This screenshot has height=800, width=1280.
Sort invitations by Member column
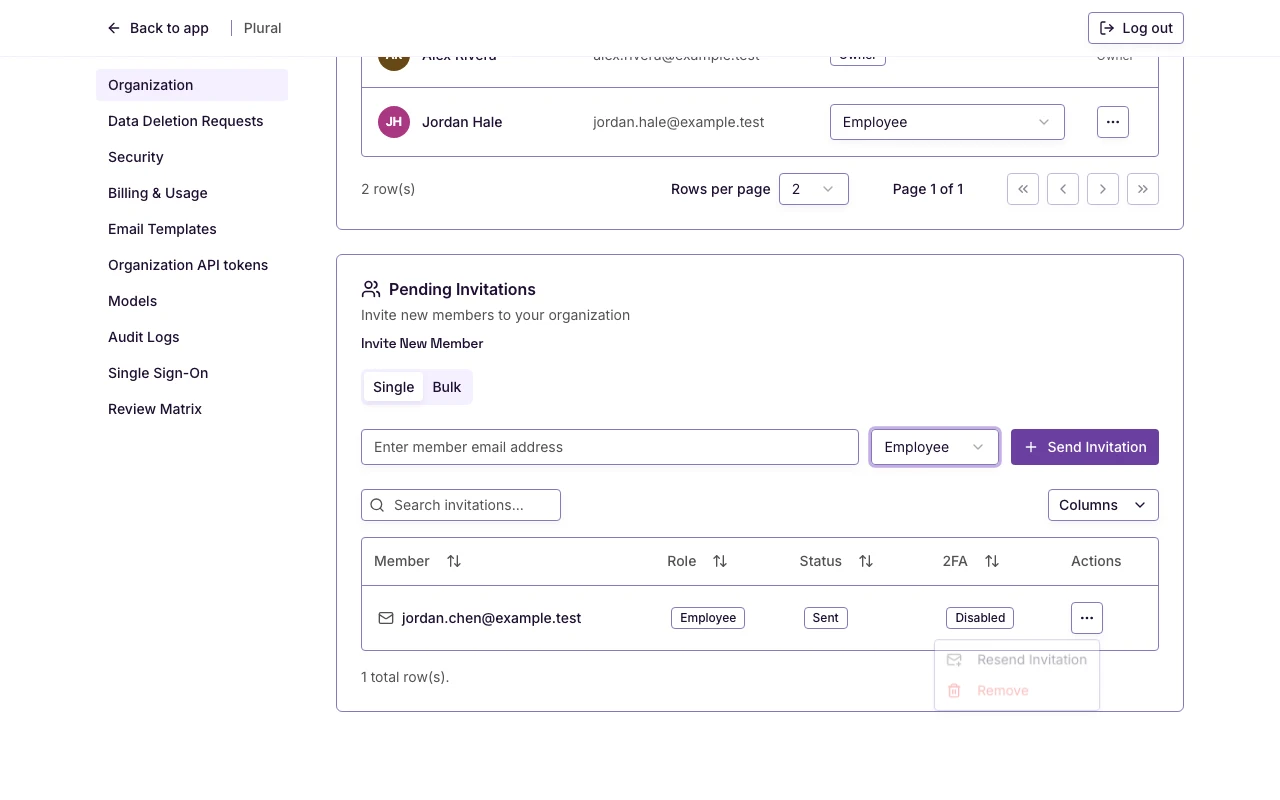(x=454, y=561)
